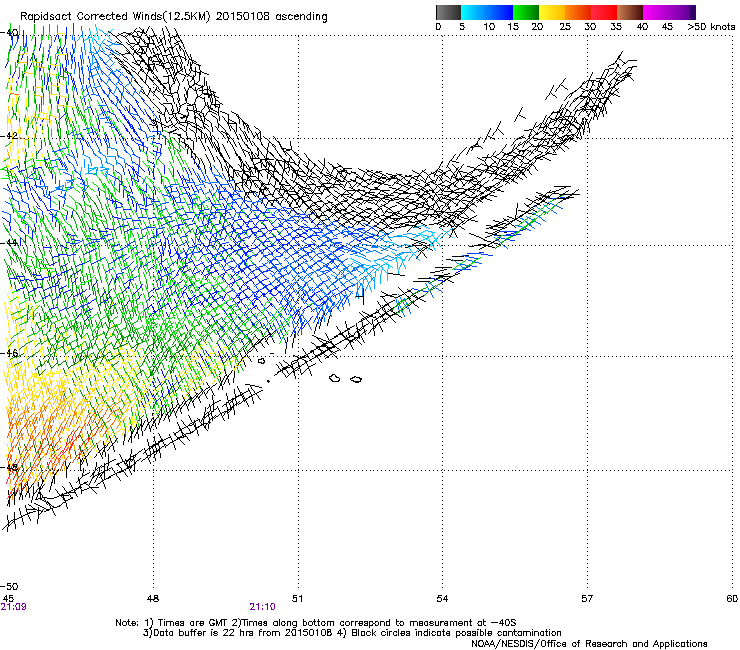
Task: Click the legend label '35'
Action: (616, 27)
